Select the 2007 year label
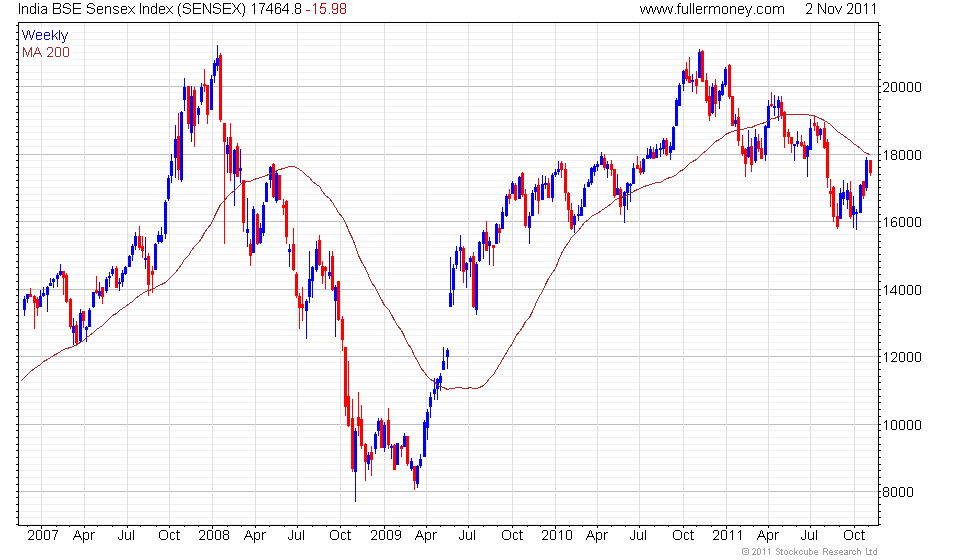Screen dimensions: 960x560 pyautogui.click(x=42, y=536)
